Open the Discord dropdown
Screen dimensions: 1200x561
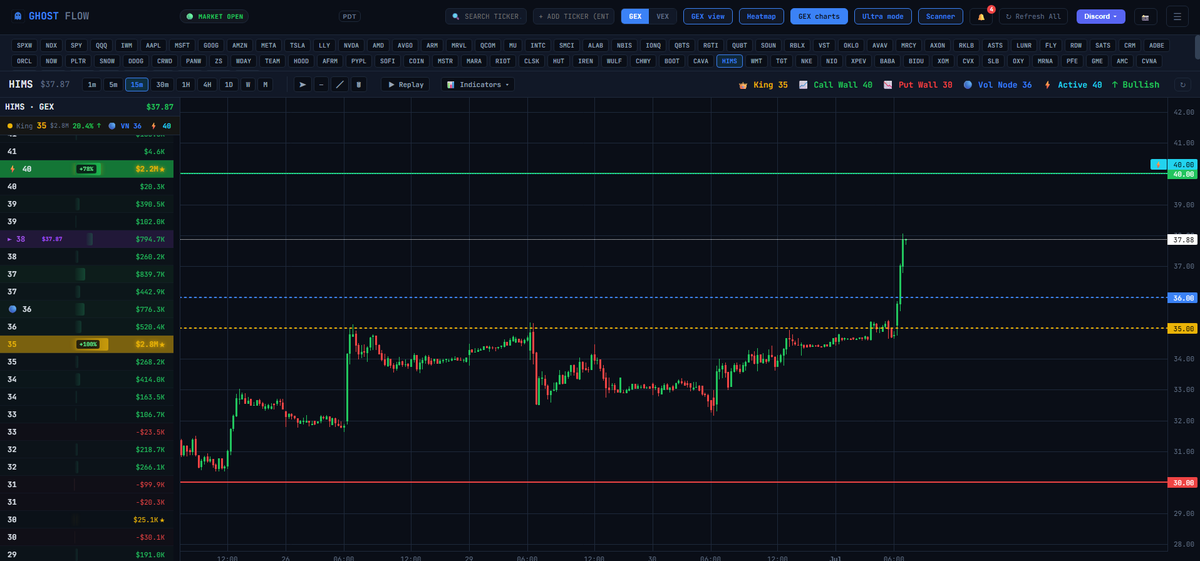[x=1101, y=17]
